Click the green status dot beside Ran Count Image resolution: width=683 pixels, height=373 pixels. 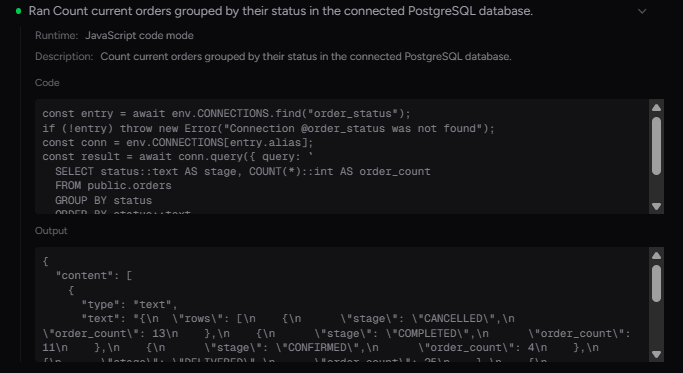pyautogui.click(x=18, y=11)
